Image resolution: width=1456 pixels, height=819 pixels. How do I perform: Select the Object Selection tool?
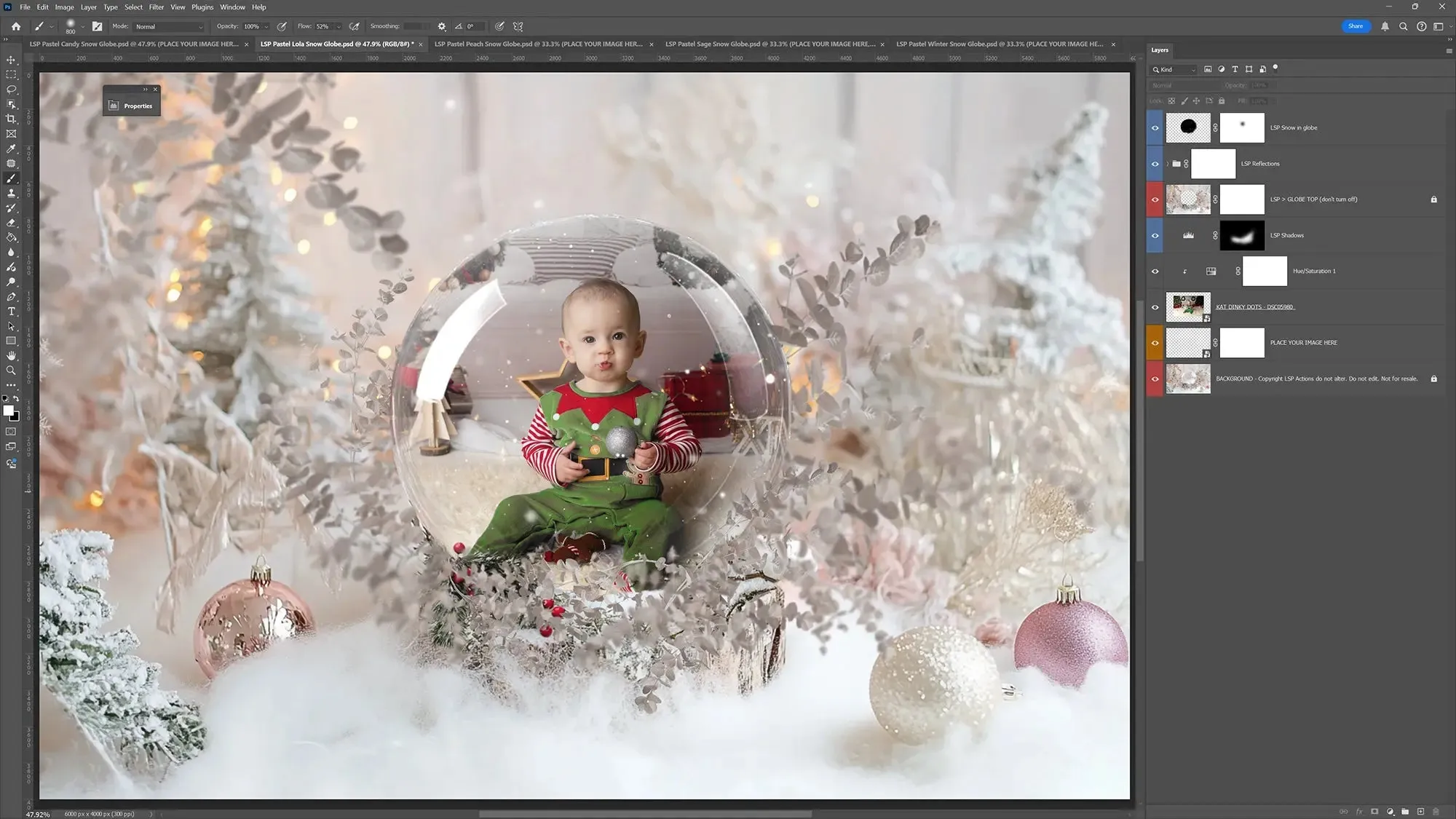(11, 104)
